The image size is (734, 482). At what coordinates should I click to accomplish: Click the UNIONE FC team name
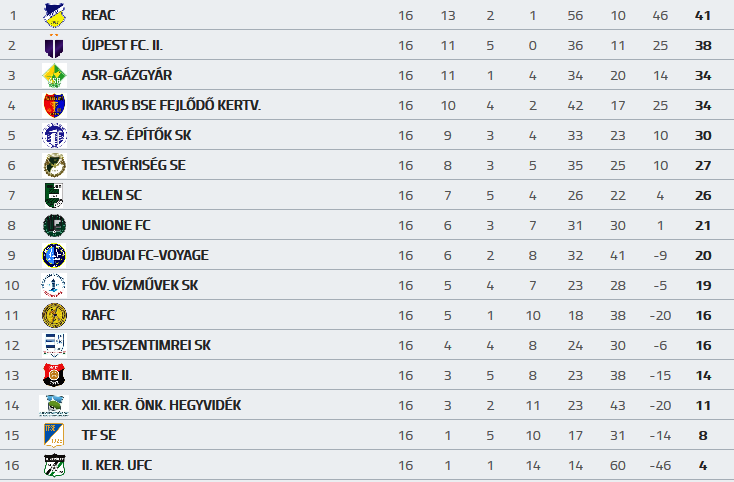115,225
